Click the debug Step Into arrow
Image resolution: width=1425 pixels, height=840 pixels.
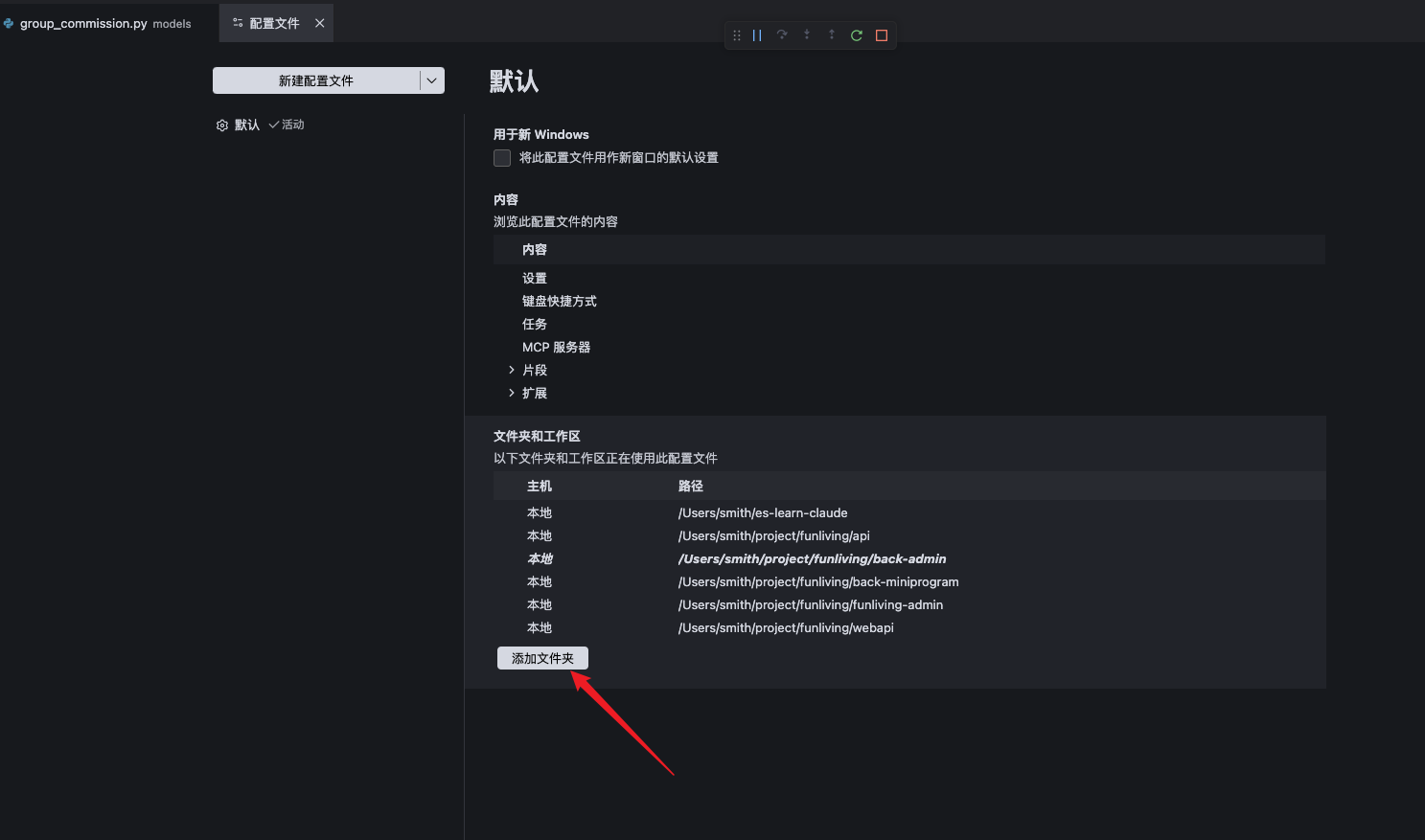coord(807,35)
